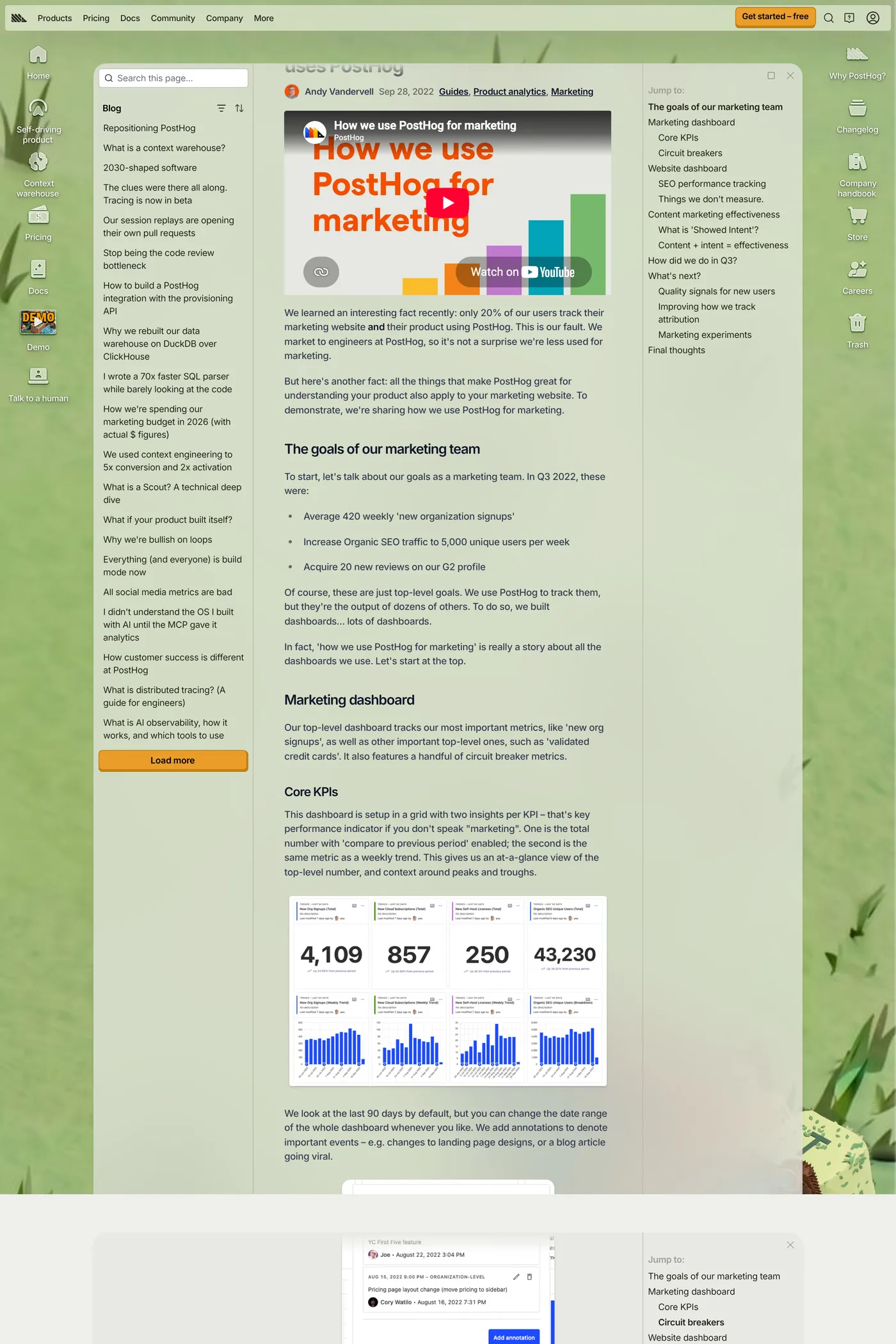Delete the Aug 15 annotation trash icon
This screenshot has height=1344, width=896.
[529, 1277]
